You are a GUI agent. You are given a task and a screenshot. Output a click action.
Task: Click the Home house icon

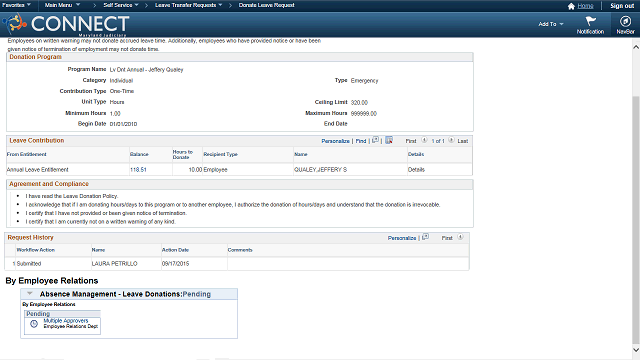click(571, 6)
